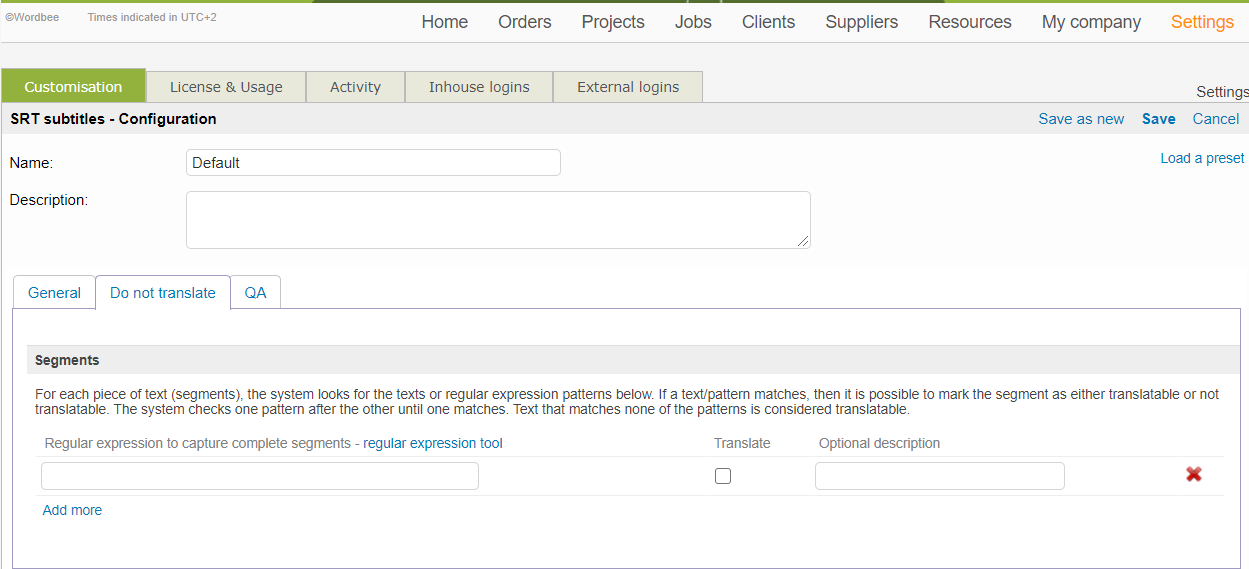
Task: Add more segment patterns
Action: (72, 510)
